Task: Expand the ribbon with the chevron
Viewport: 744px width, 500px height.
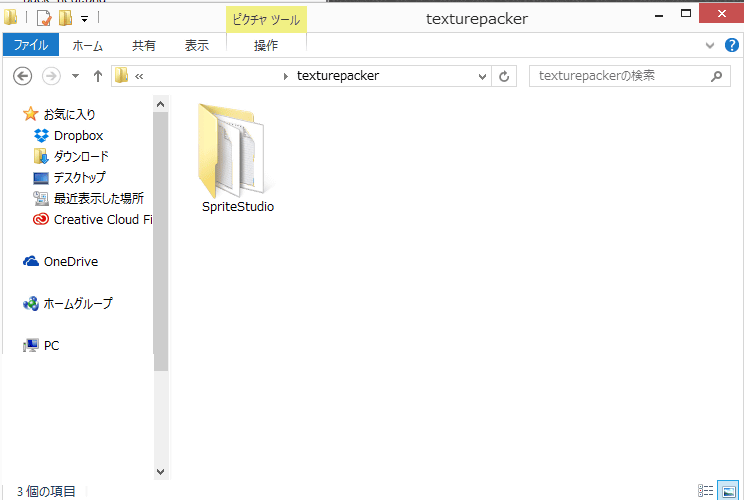Action: [710, 46]
